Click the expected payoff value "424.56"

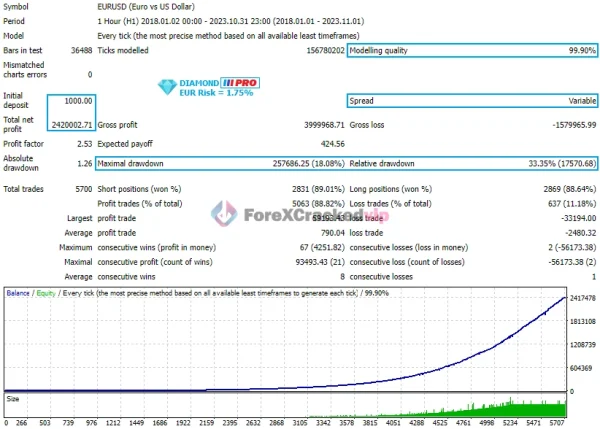[333, 144]
